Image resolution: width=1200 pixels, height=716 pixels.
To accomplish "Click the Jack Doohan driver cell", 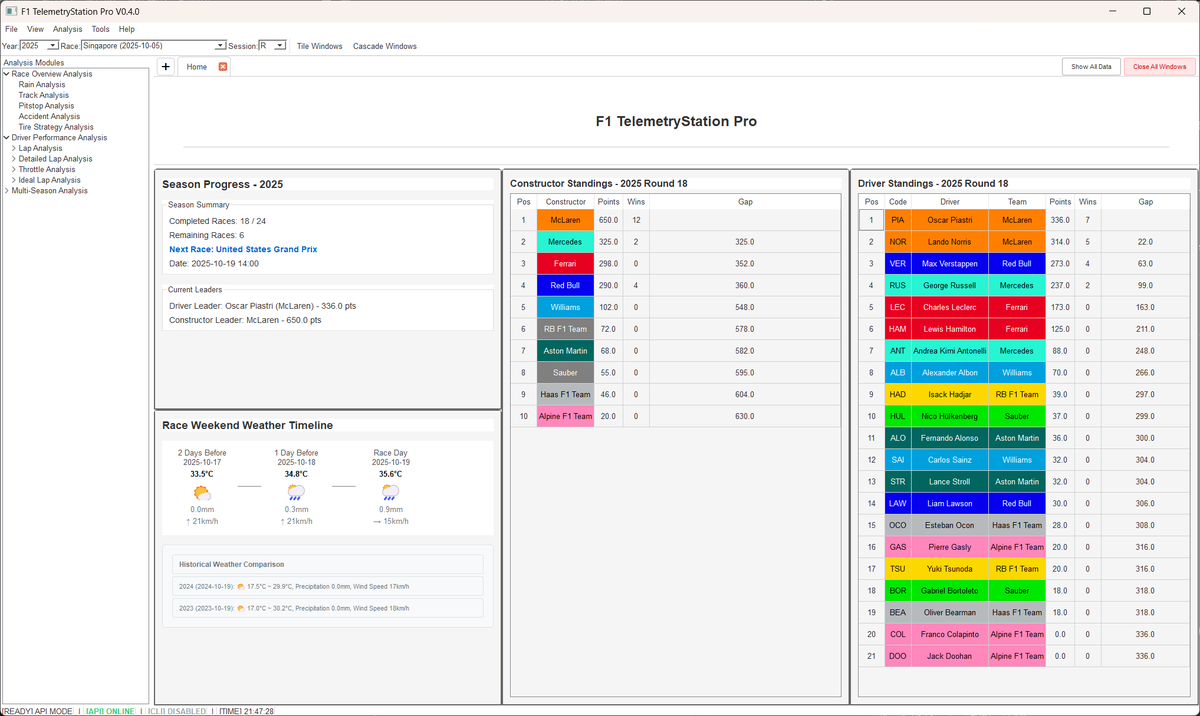I will (949, 656).
